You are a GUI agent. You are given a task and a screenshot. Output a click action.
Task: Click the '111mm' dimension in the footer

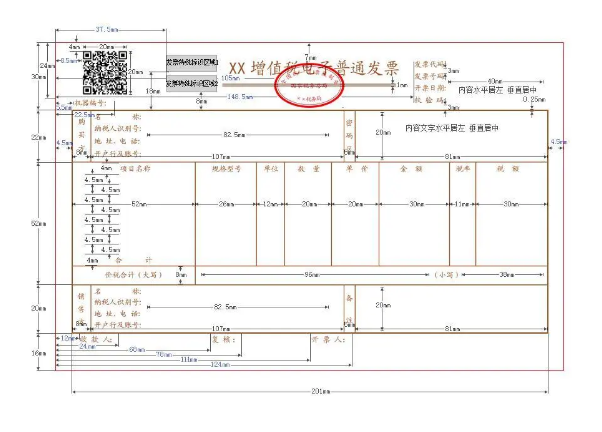click(x=189, y=360)
